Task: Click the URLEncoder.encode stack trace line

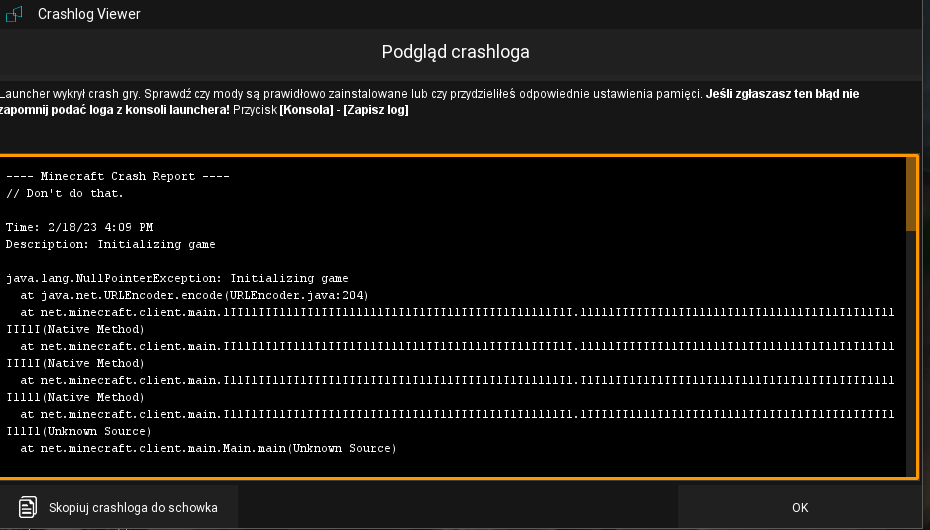Action: [x=194, y=295]
